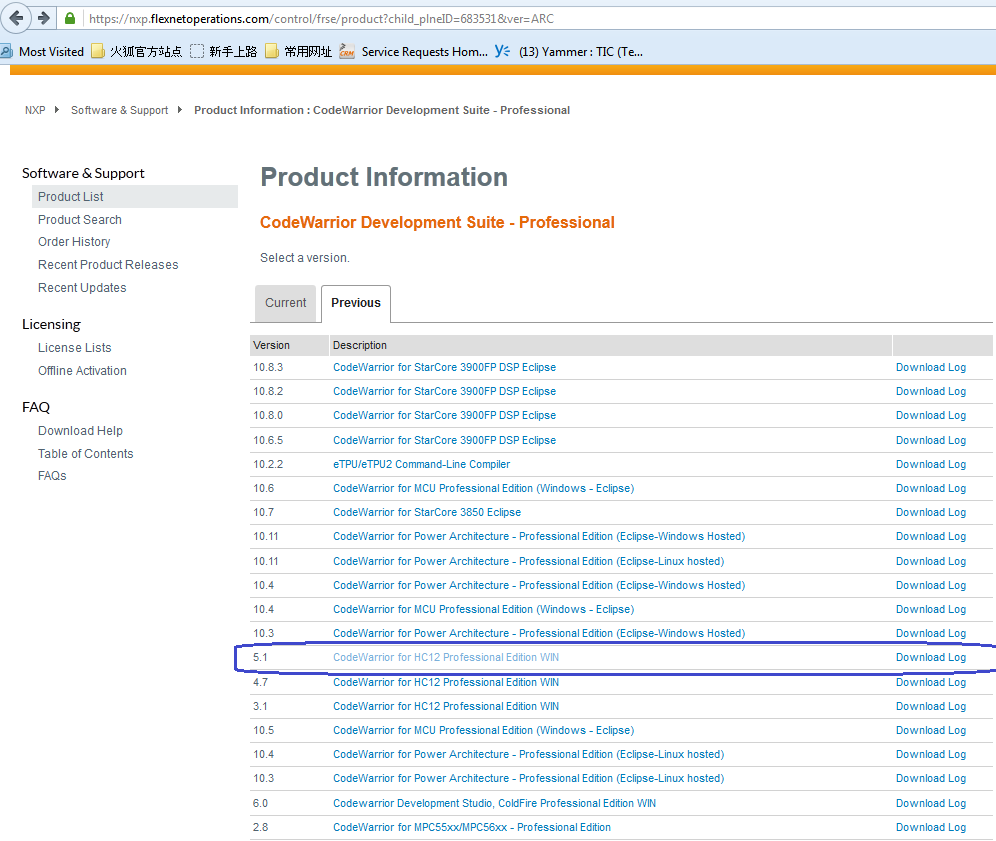Open the Yammer TIC bookmark
The width and height of the screenshot is (996, 841).
(569, 51)
